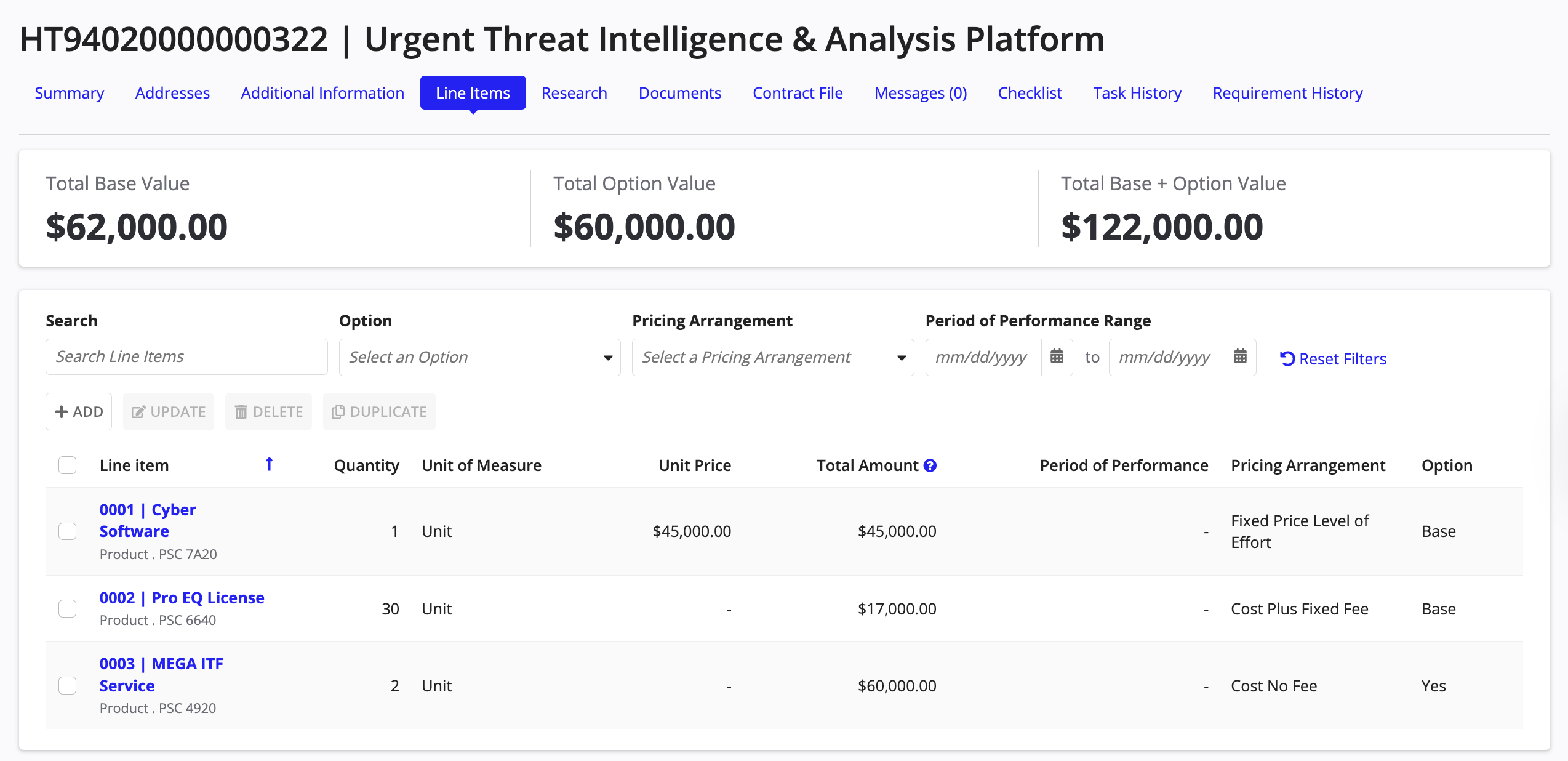The width and height of the screenshot is (1568, 761).
Task: Open the Requirement History tab
Action: [x=1287, y=93]
